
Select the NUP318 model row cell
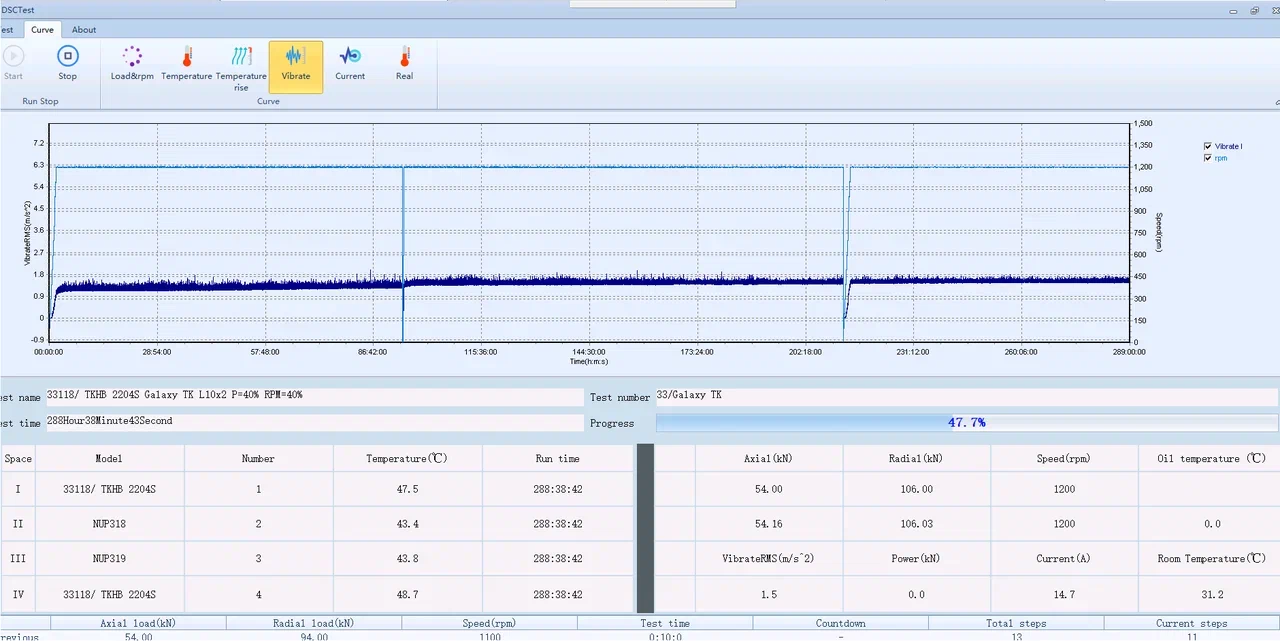point(109,524)
